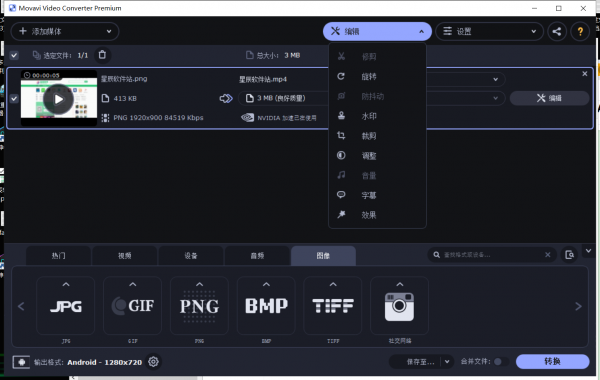Choose 调整 adjust in edit menu
The width and height of the screenshot is (600, 380).
(x=377, y=156)
